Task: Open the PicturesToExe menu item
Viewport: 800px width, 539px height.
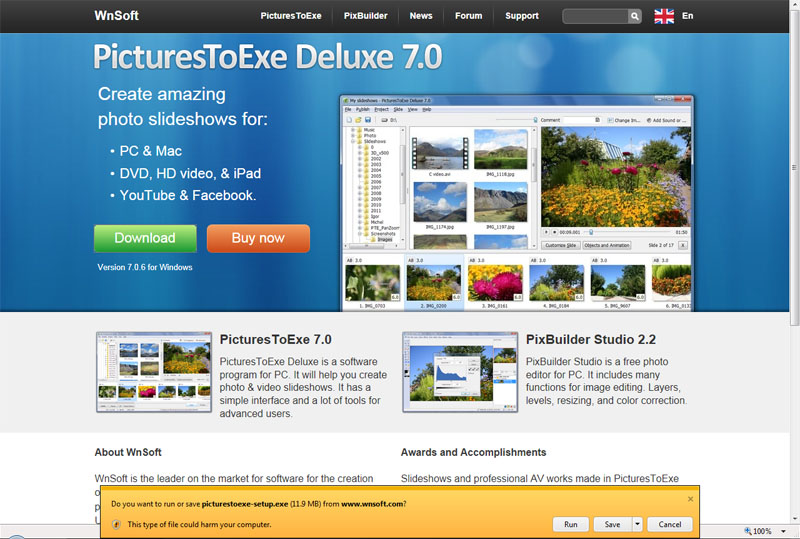Action: pyautogui.click(x=291, y=16)
